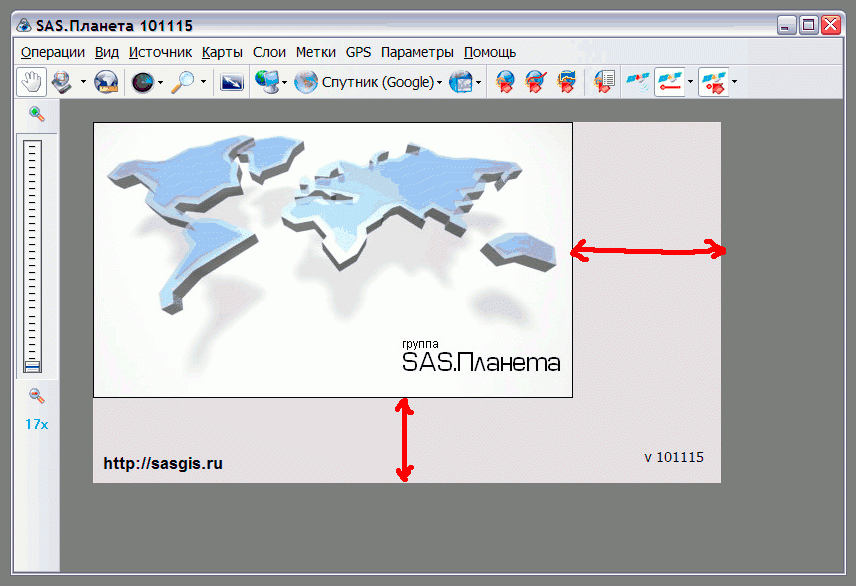Click the zoom out magnifier icon
The width and height of the screenshot is (856, 586).
37,395
